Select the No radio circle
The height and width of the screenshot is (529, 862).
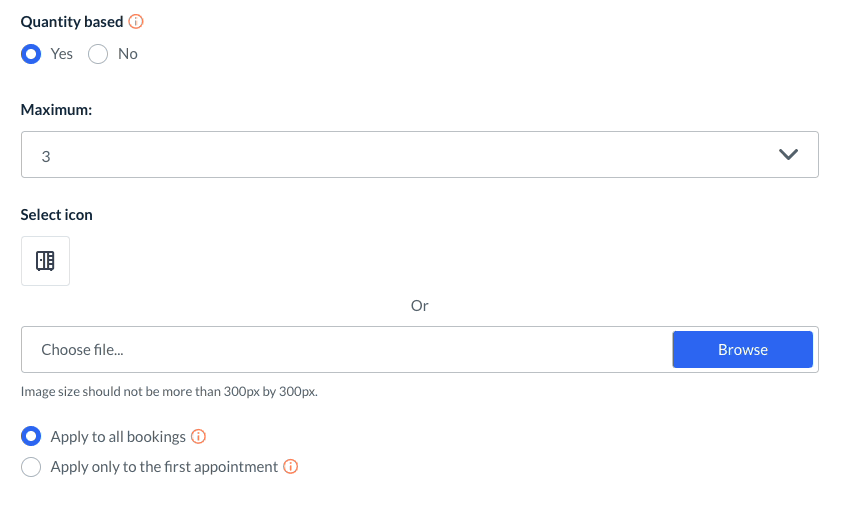click(x=98, y=54)
